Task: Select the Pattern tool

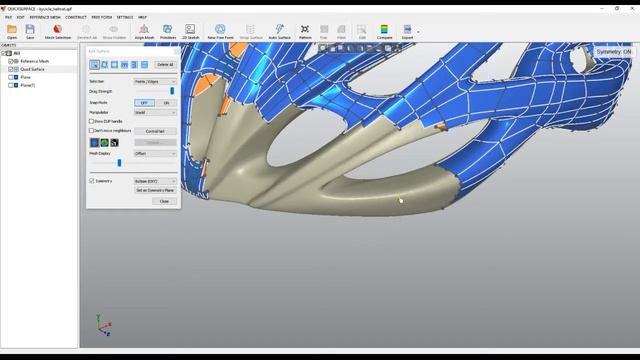Action: [305, 31]
